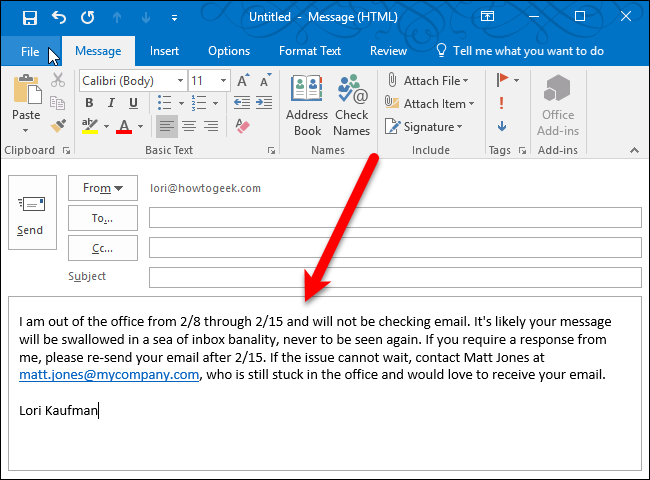Open Tags dialog launcher
Image resolution: width=650 pixels, height=480 pixels.
(x=522, y=150)
